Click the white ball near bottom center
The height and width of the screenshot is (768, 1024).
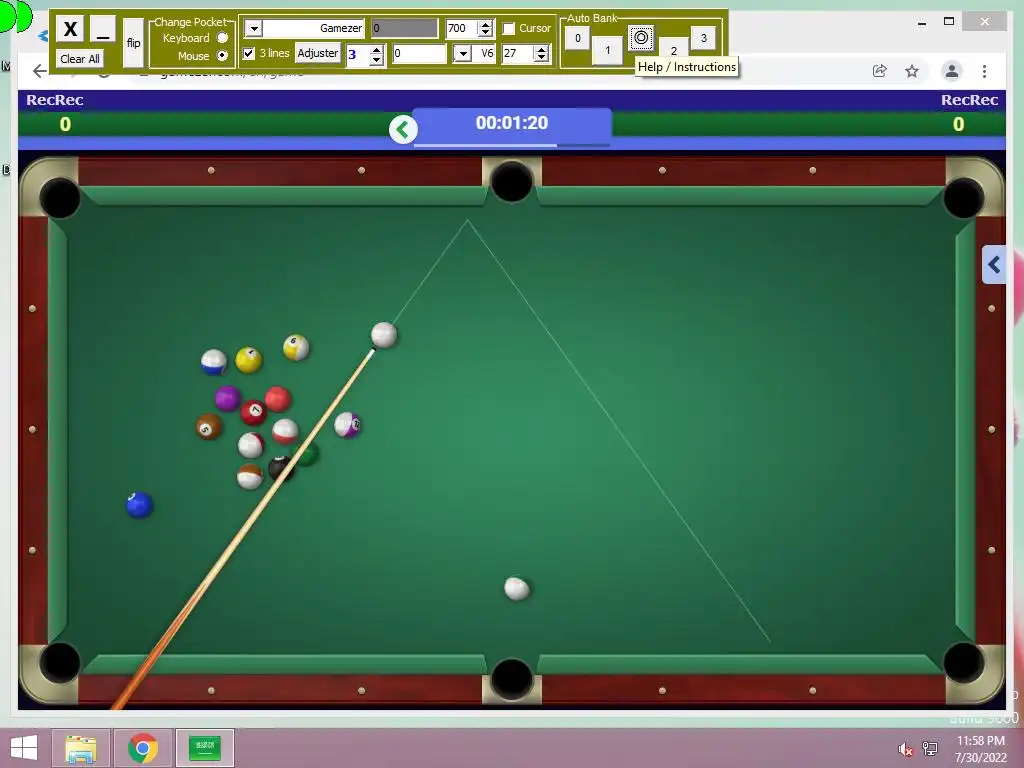[x=517, y=588]
